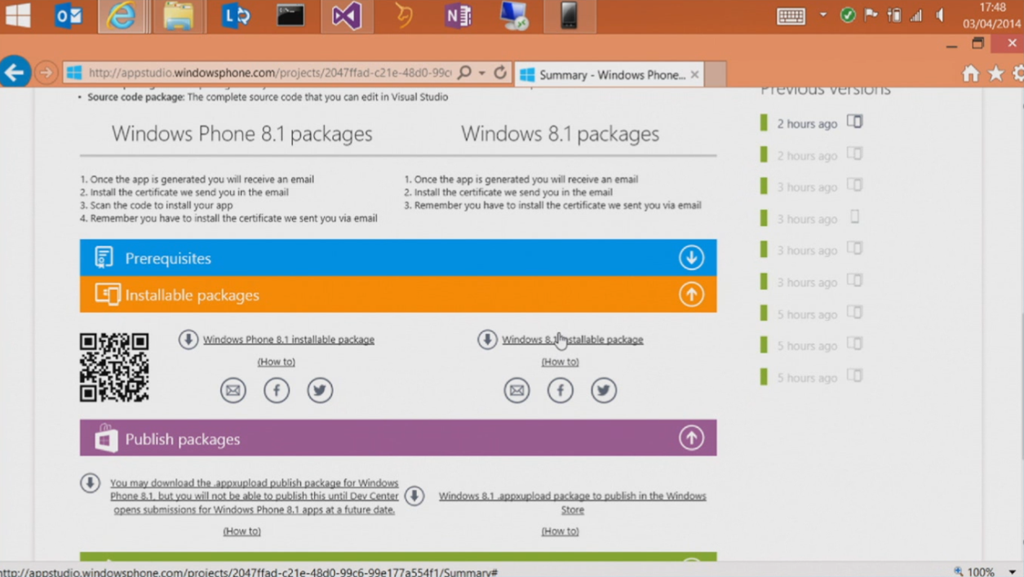Go to the browser Home page
1024x577 pixels.
tap(971, 74)
